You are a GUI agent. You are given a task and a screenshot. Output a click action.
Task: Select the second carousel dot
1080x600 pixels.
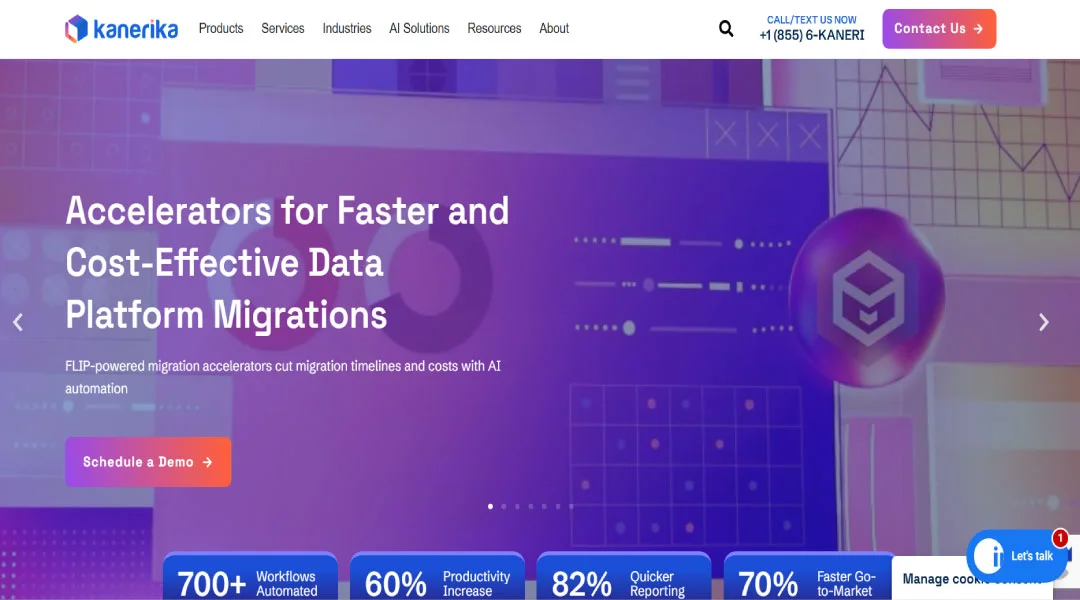click(x=503, y=506)
